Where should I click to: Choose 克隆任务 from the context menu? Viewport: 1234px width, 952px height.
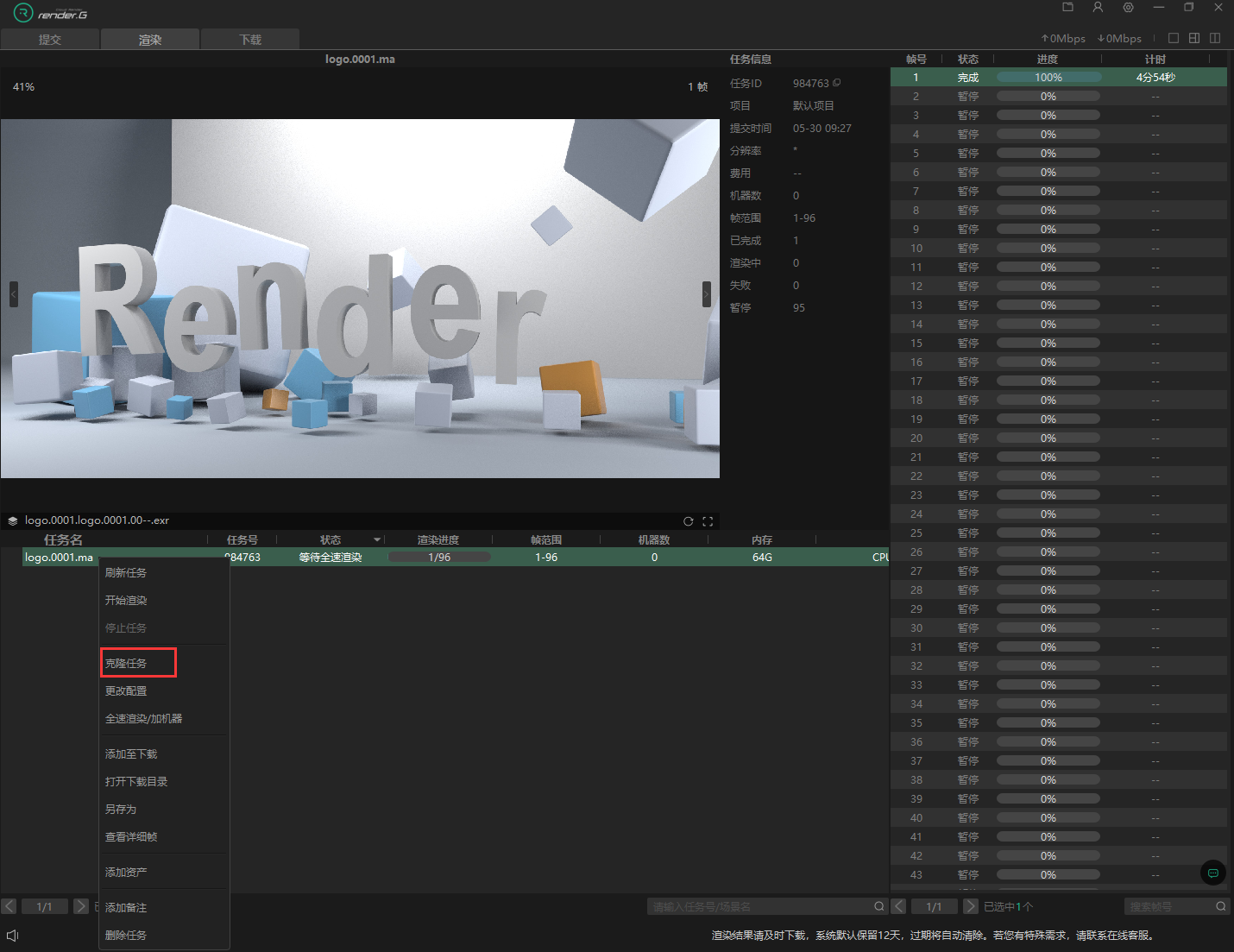click(x=126, y=663)
